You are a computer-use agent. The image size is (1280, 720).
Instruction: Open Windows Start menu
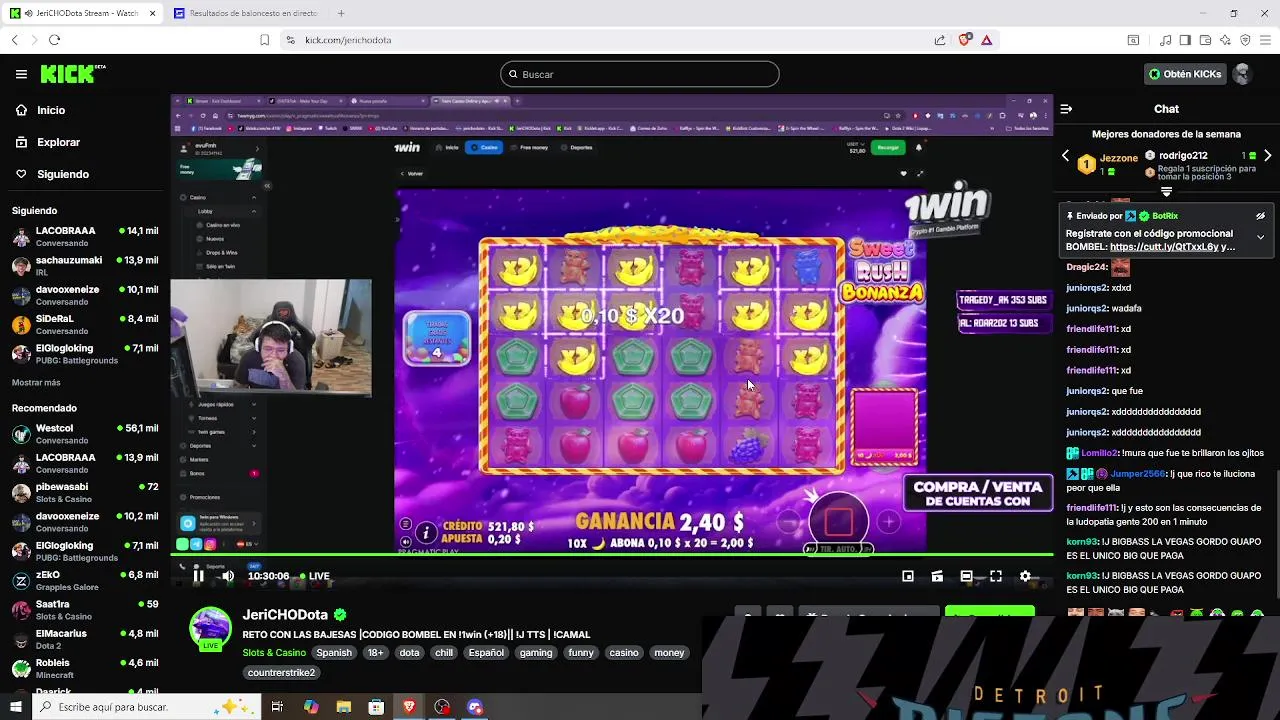pos(15,707)
